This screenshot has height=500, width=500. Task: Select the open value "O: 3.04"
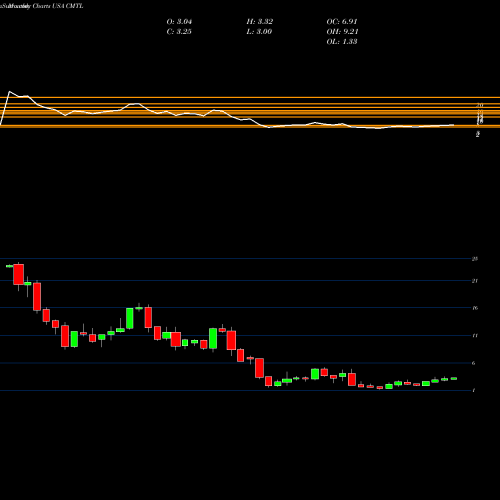tap(179, 22)
